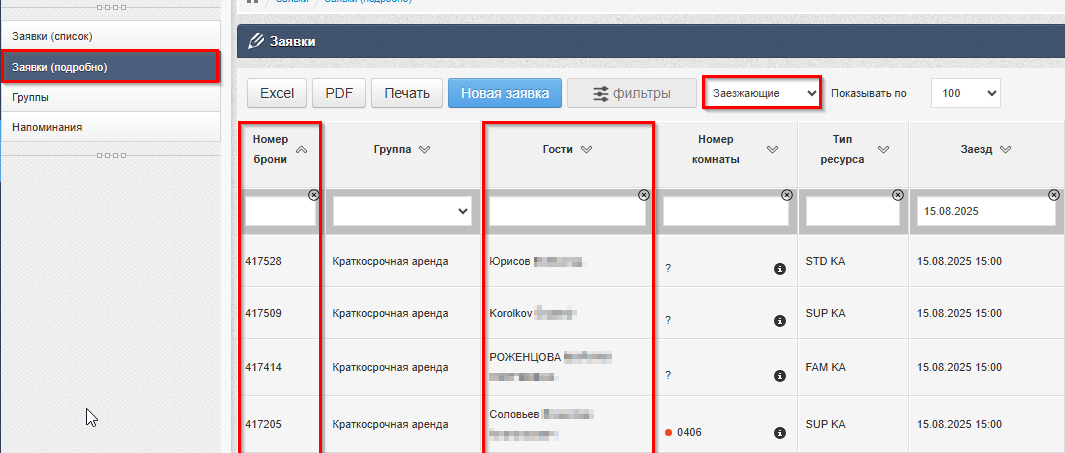Click booking number 417509
The height and width of the screenshot is (453, 1065).
point(264,313)
